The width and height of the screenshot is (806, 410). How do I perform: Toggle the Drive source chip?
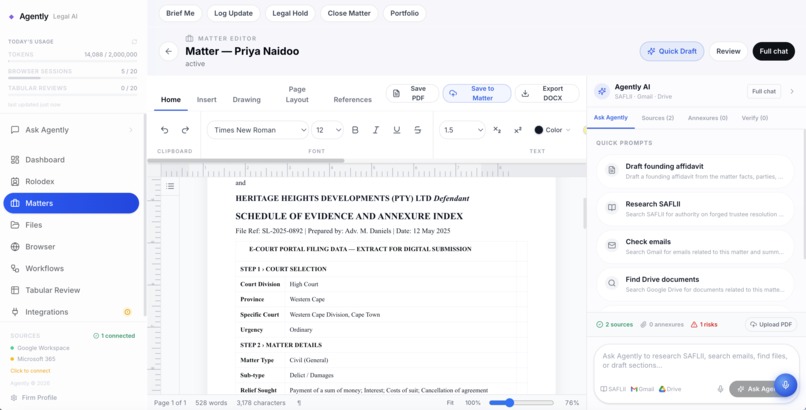pos(670,389)
